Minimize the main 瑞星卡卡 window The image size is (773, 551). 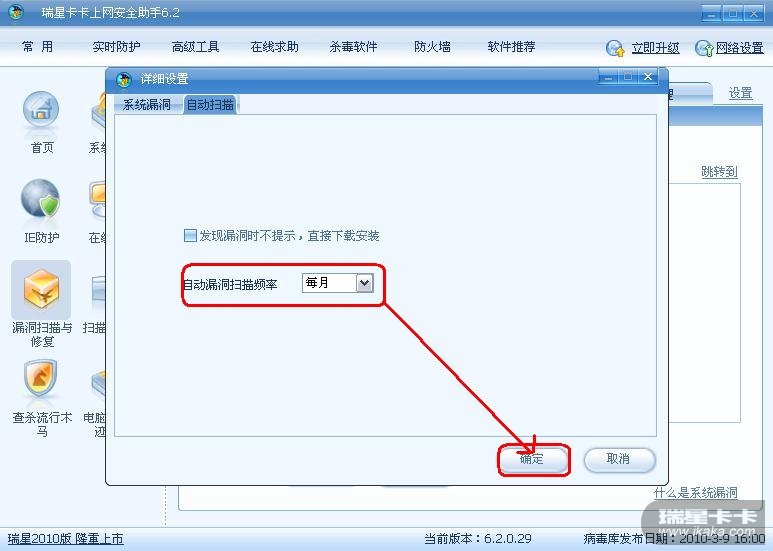(711, 13)
